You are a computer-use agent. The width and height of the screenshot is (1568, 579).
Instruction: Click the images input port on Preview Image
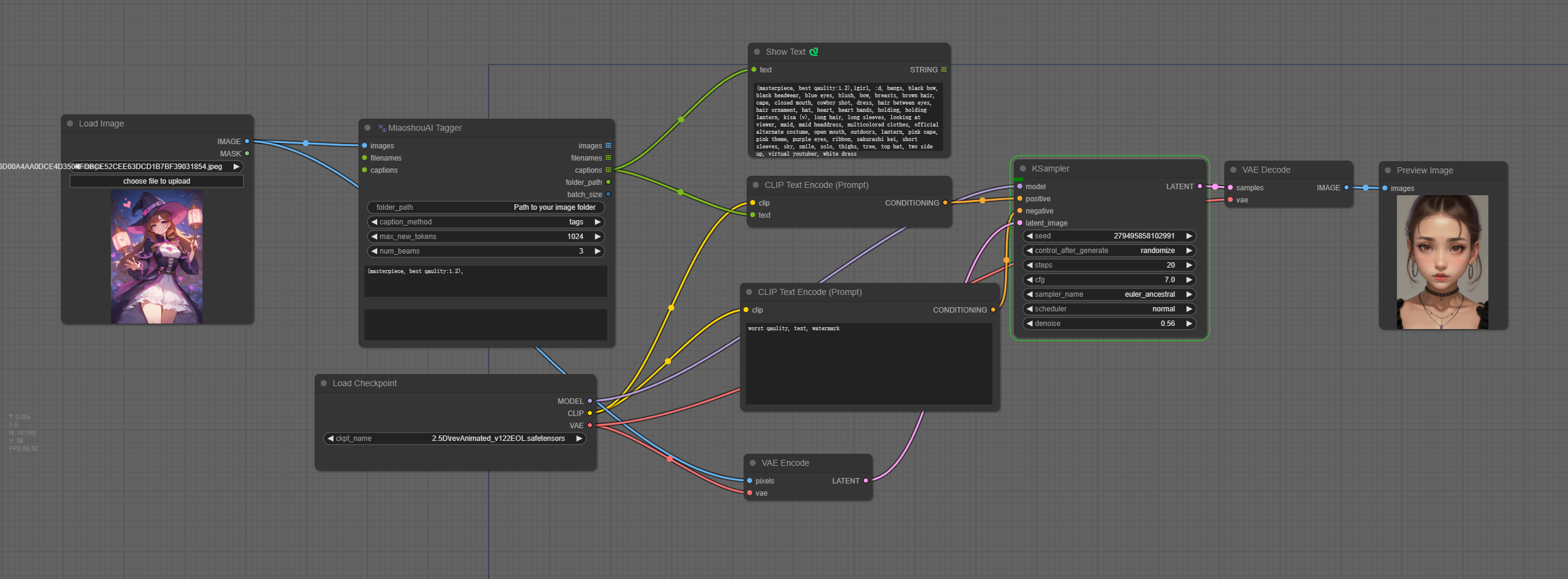(x=1385, y=188)
